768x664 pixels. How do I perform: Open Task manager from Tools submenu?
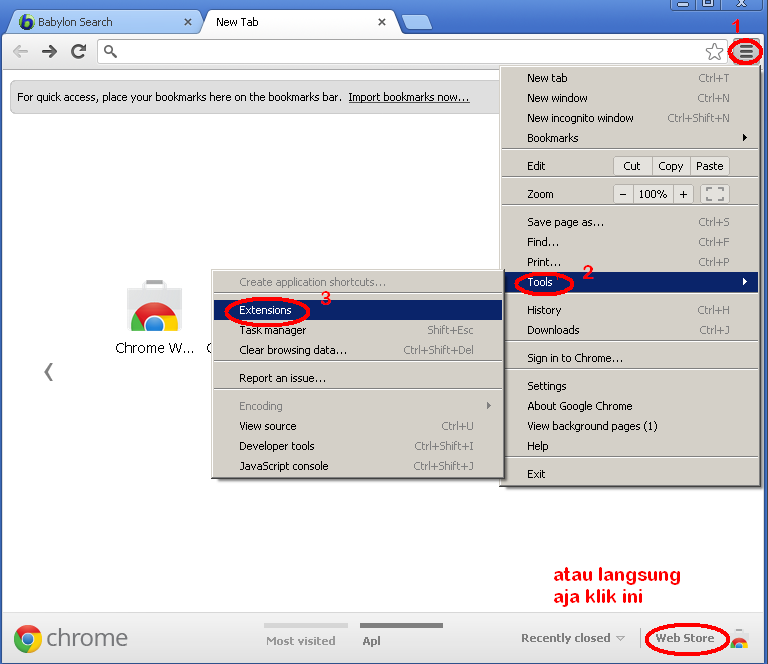click(x=358, y=330)
